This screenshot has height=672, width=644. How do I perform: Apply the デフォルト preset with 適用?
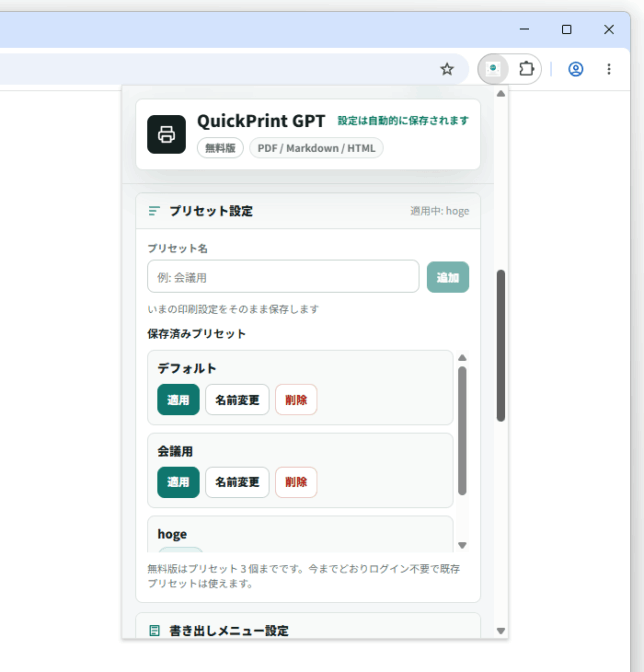click(x=178, y=399)
